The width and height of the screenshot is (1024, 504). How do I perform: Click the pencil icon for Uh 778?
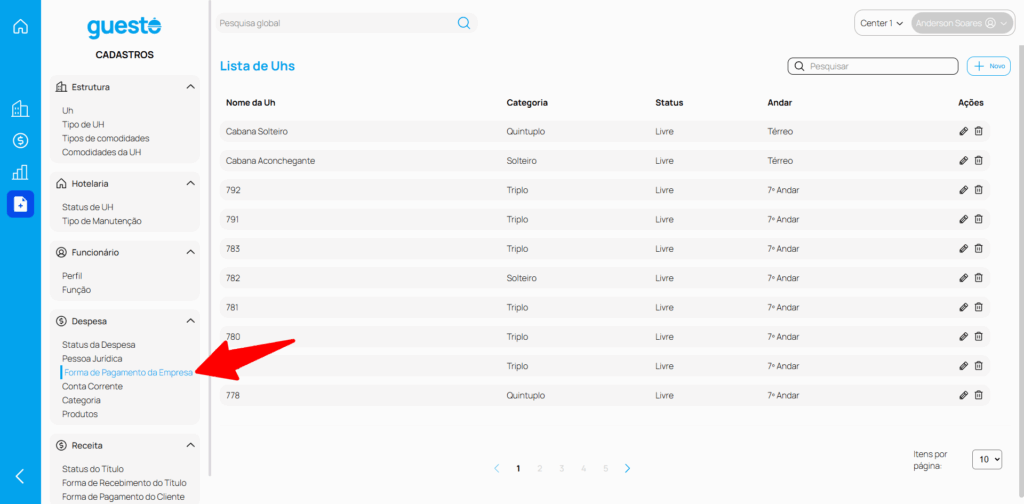point(963,396)
